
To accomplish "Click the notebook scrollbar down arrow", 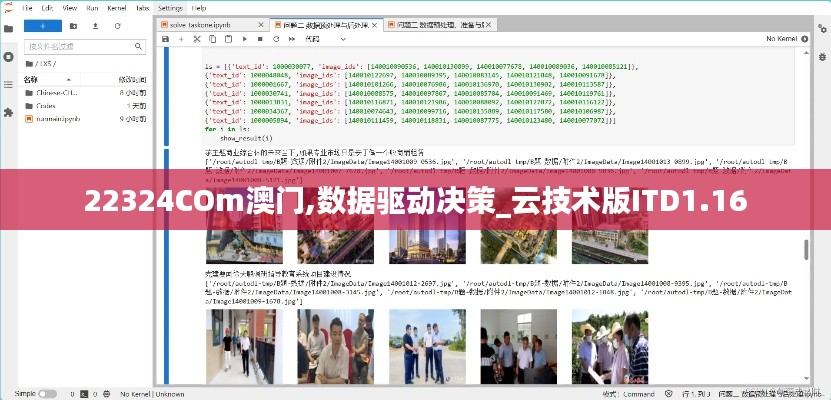I will [806, 378].
